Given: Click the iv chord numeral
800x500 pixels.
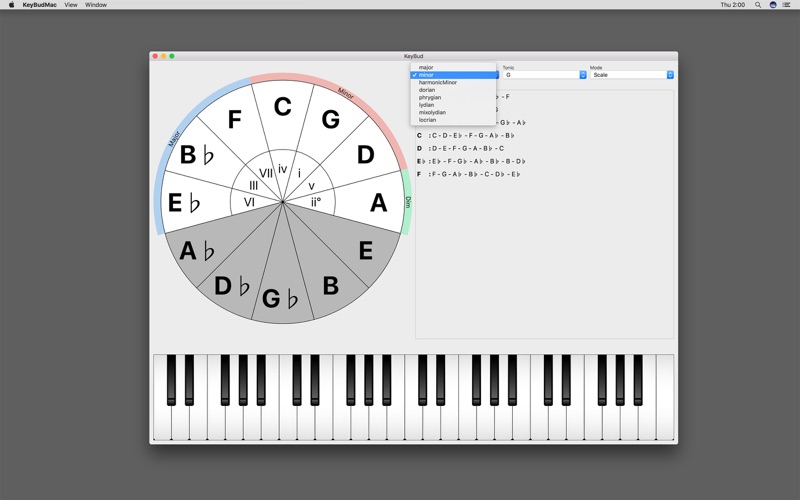Looking at the screenshot, I should [282, 169].
